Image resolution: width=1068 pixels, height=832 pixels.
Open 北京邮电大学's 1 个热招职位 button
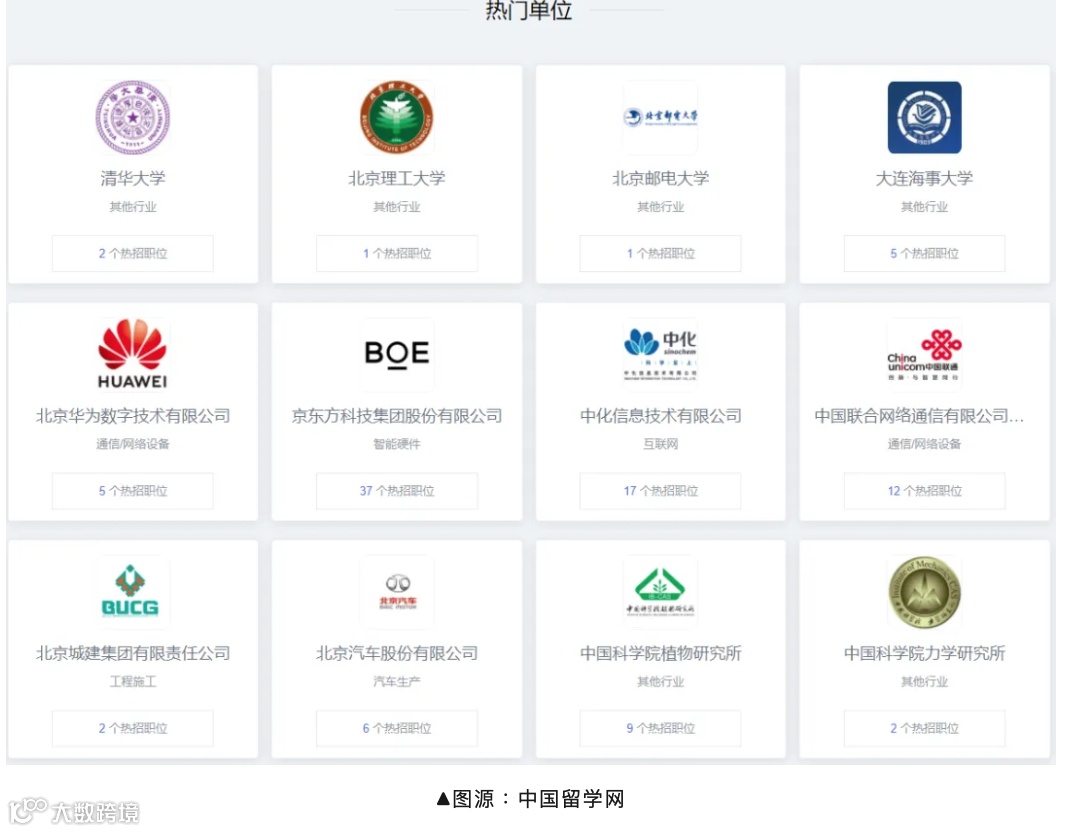[x=660, y=253]
